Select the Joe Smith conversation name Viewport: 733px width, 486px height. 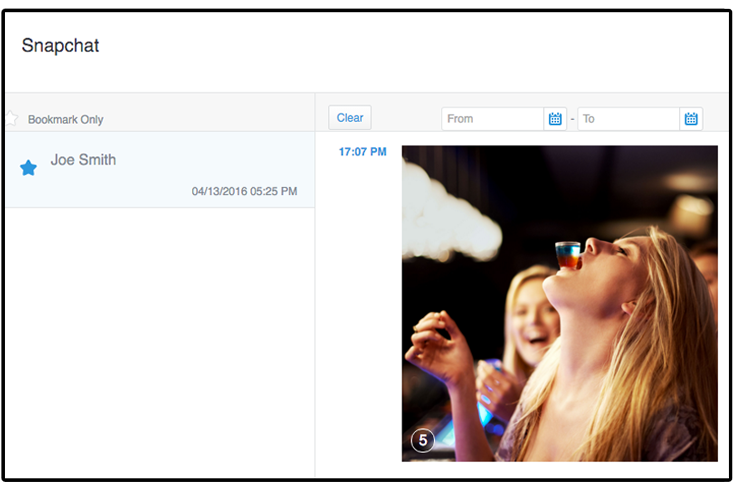pyautogui.click(x=83, y=160)
